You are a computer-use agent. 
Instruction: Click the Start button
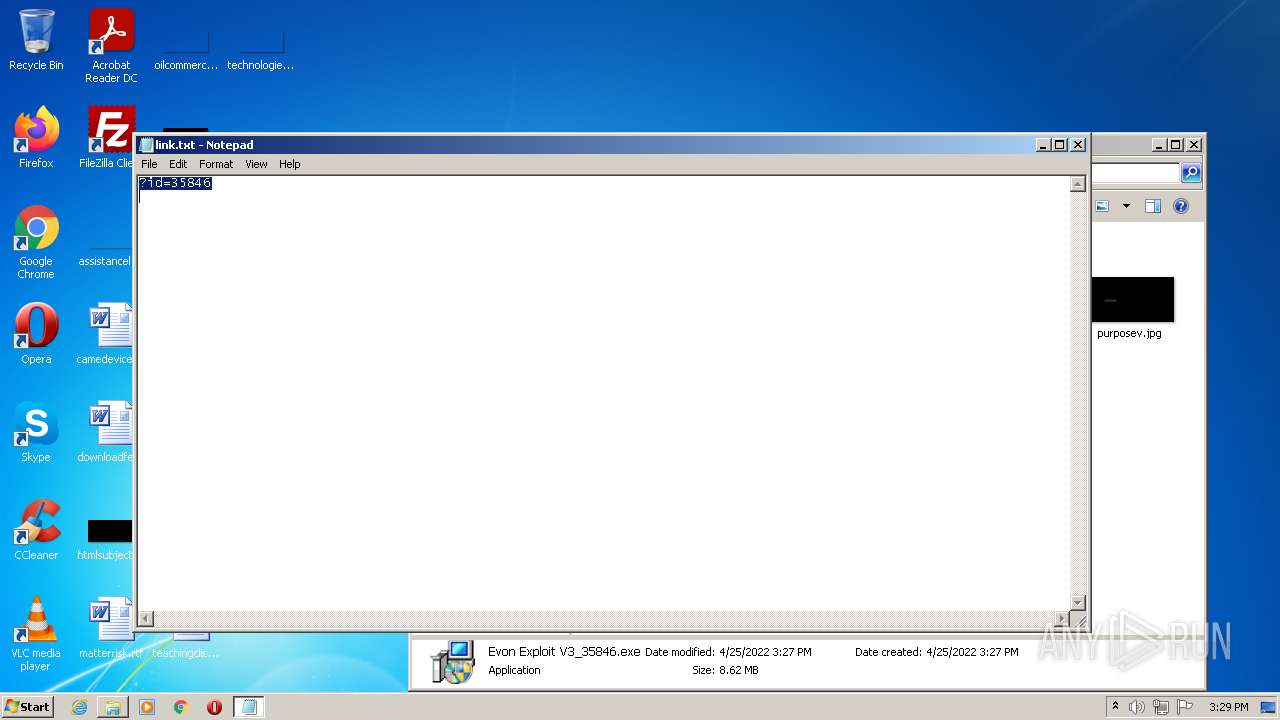pyautogui.click(x=27, y=707)
